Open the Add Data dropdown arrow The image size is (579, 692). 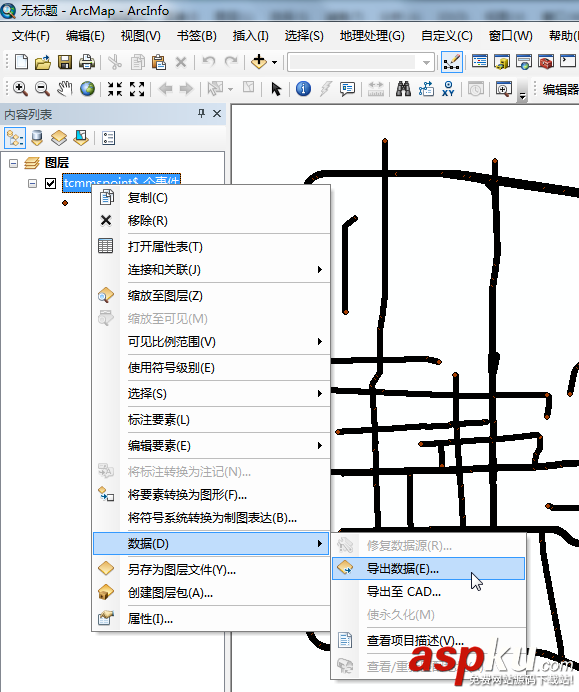(x=274, y=62)
